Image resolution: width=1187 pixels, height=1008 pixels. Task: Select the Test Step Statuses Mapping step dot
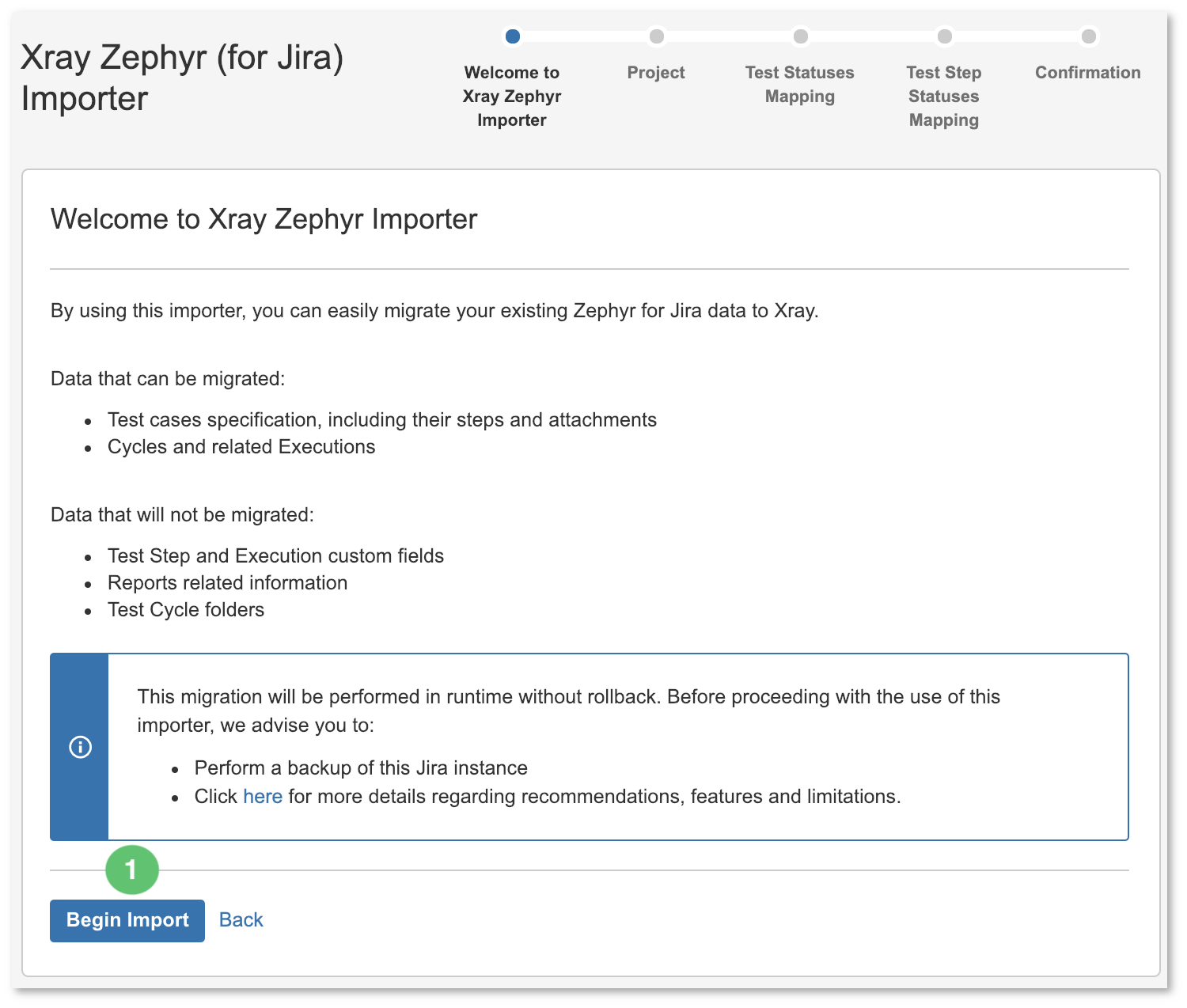click(944, 36)
